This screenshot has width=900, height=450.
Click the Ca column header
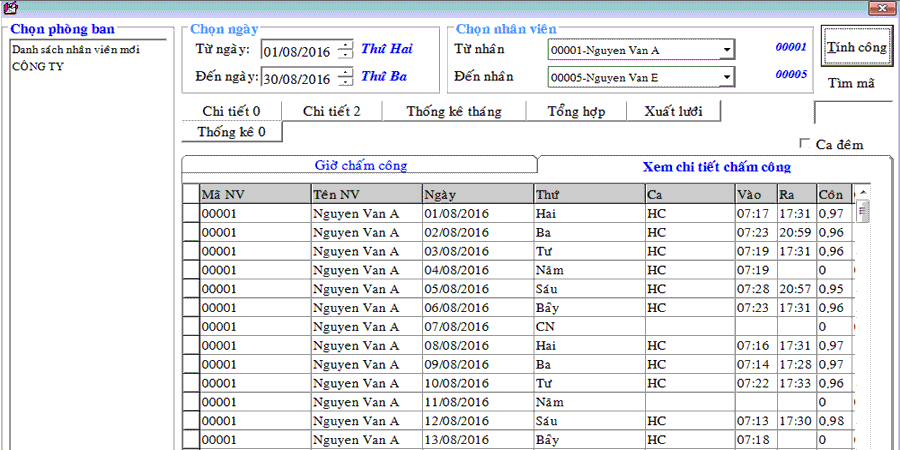(x=690, y=194)
